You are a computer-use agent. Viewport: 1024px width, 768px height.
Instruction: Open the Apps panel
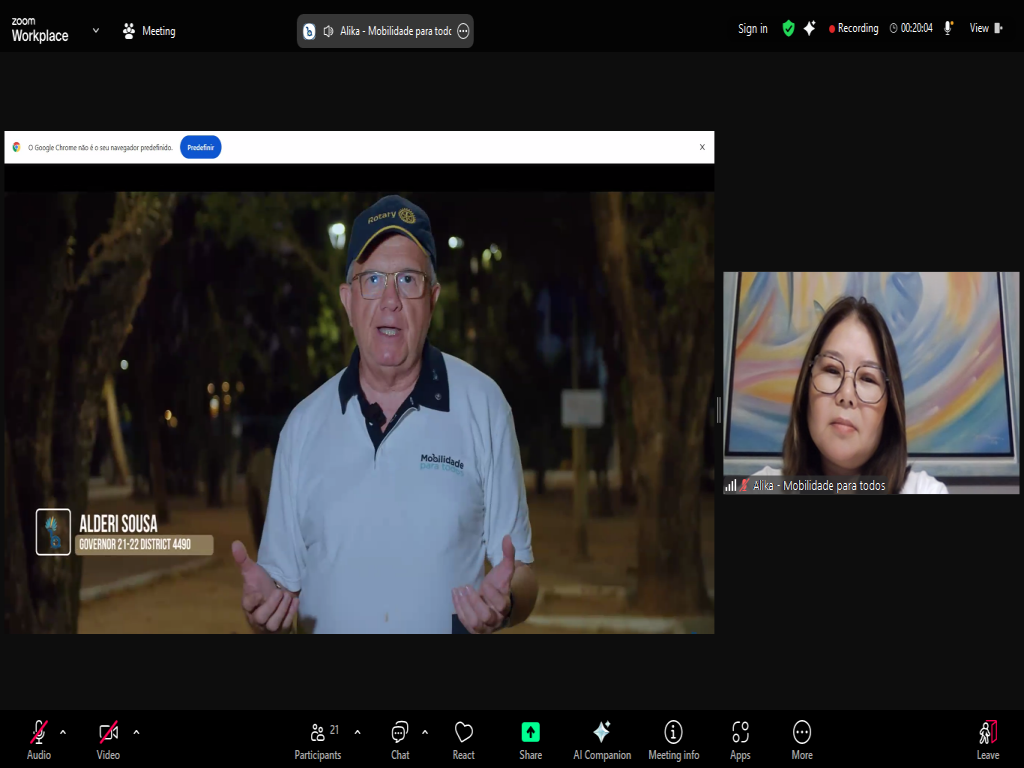tap(740, 739)
